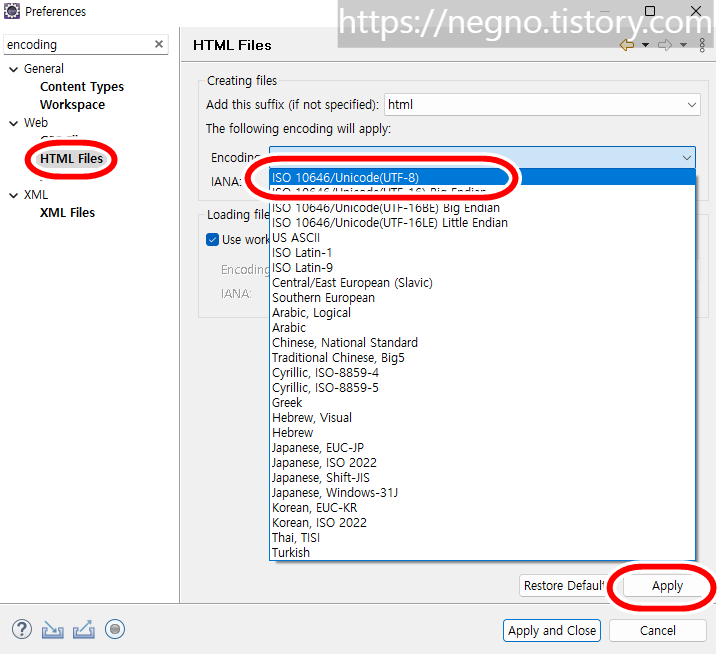Image resolution: width=720 pixels, height=654 pixels.
Task: Select XML Files in the tree
Action: click(x=67, y=213)
